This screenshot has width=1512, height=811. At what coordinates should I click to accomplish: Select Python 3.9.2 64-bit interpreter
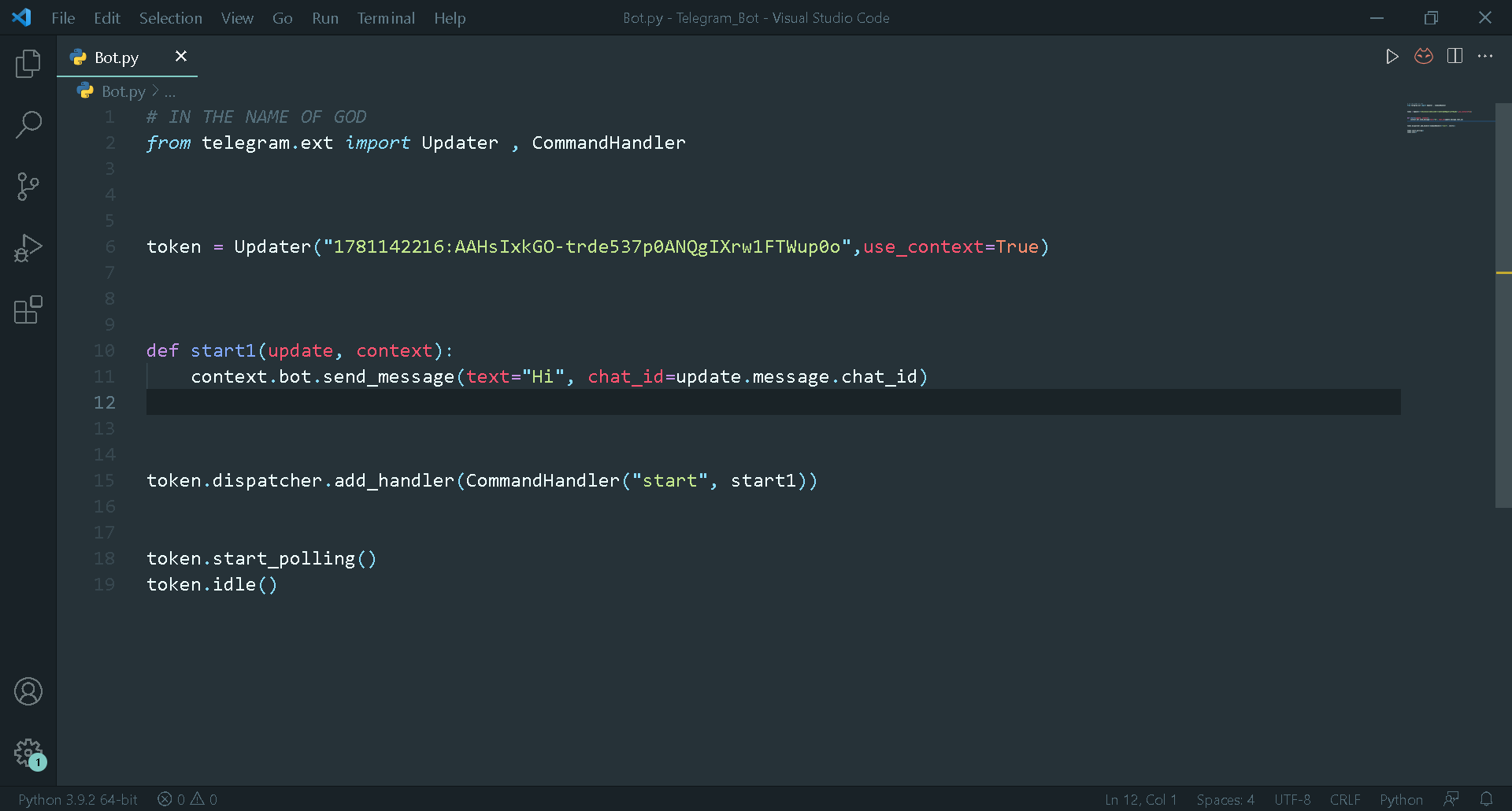point(78,799)
